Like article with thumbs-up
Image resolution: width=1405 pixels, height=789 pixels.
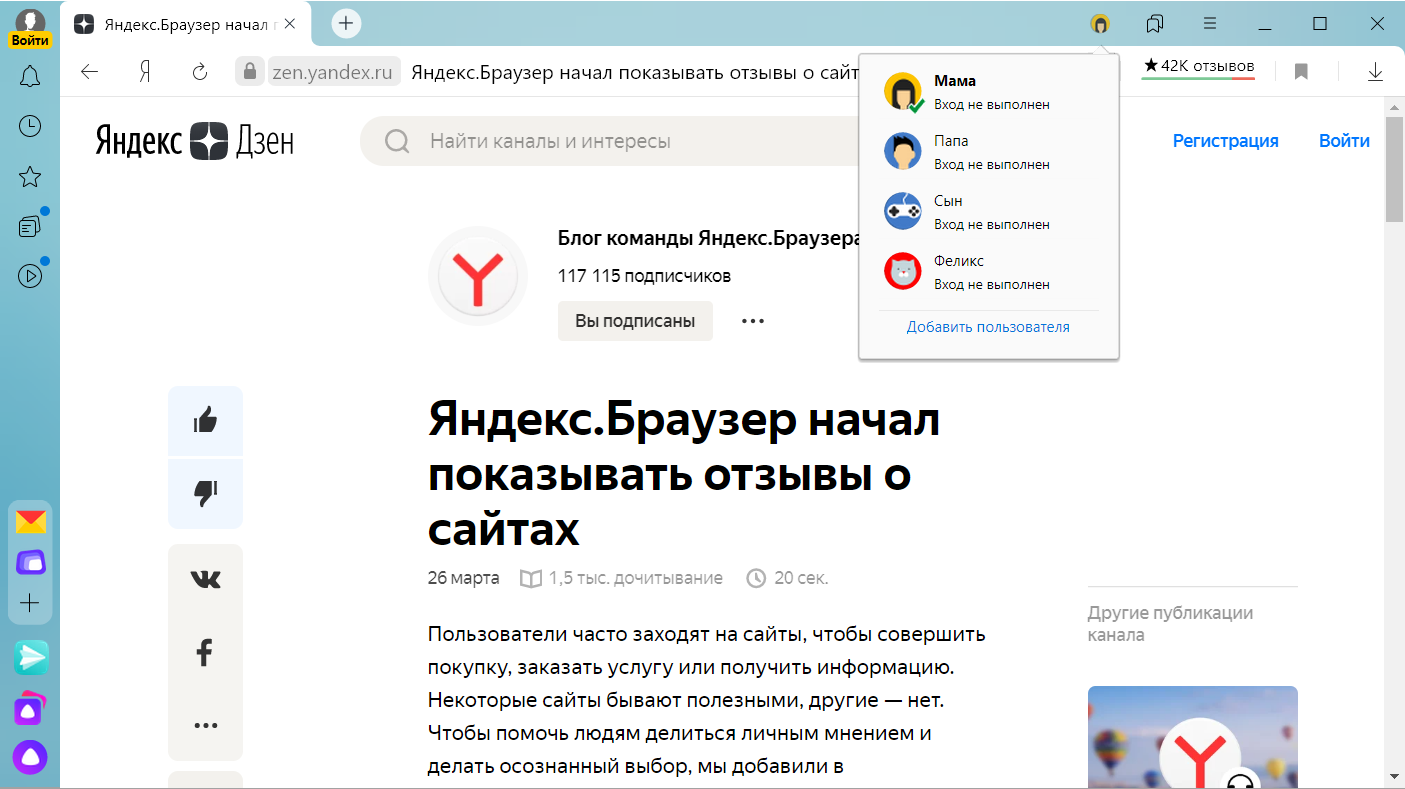(x=205, y=420)
